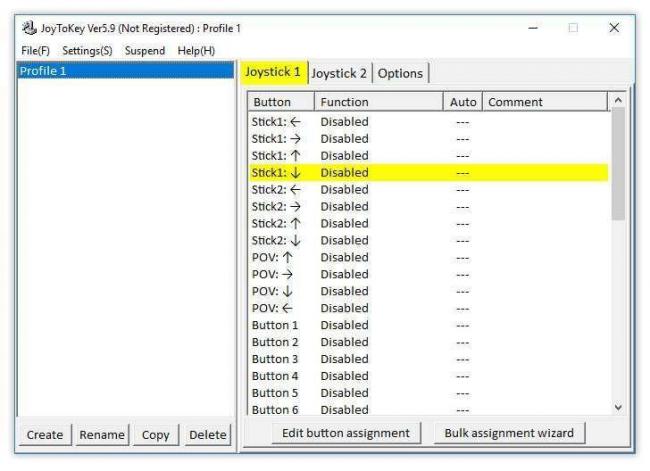The height and width of the screenshot is (471, 650).
Task: Open the Help(H) menu
Action: click(196, 51)
